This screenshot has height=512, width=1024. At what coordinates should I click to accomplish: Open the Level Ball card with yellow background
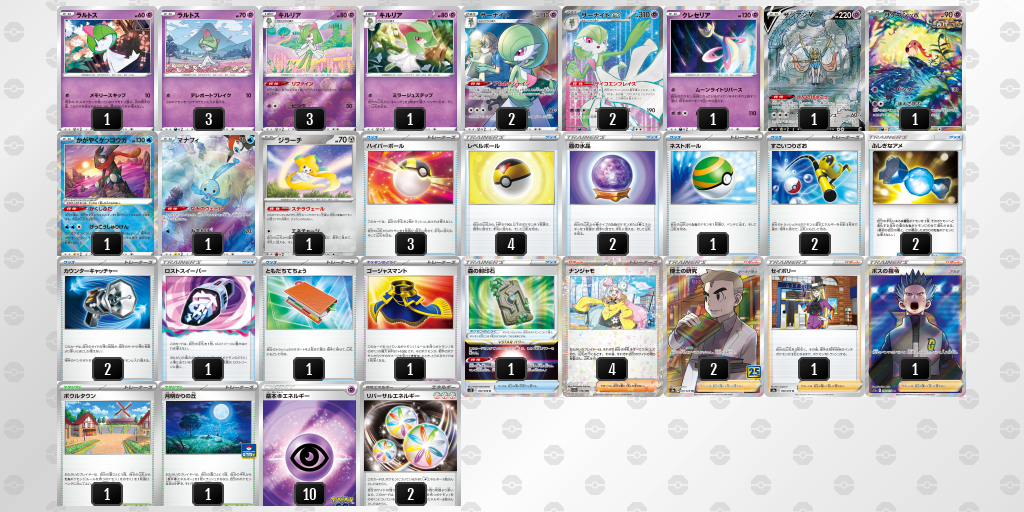pos(511,194)
